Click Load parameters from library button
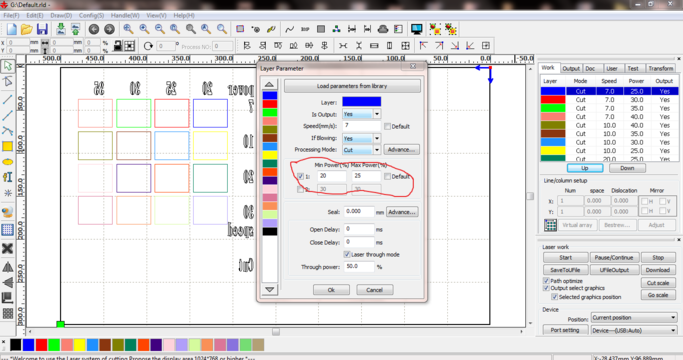Image resolution: width=683 pixels, height=360 pixels. pyautogui.click(x=352, y=86)
